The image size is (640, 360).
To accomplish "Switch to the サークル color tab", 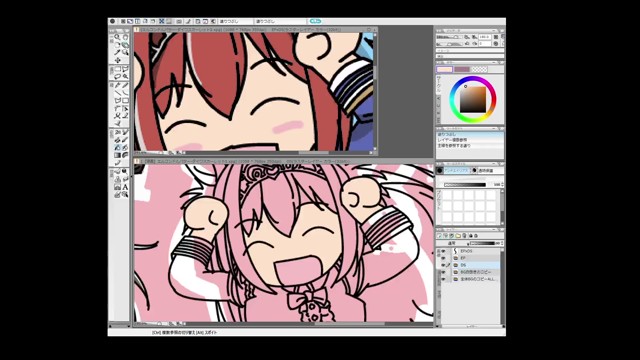I will (x=439, y=84).
